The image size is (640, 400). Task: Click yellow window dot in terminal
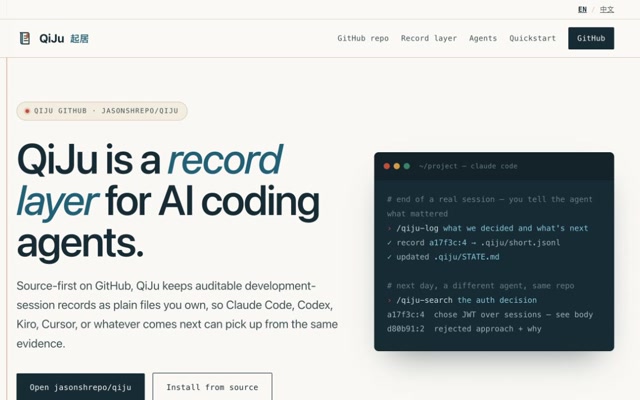(397, 166)
